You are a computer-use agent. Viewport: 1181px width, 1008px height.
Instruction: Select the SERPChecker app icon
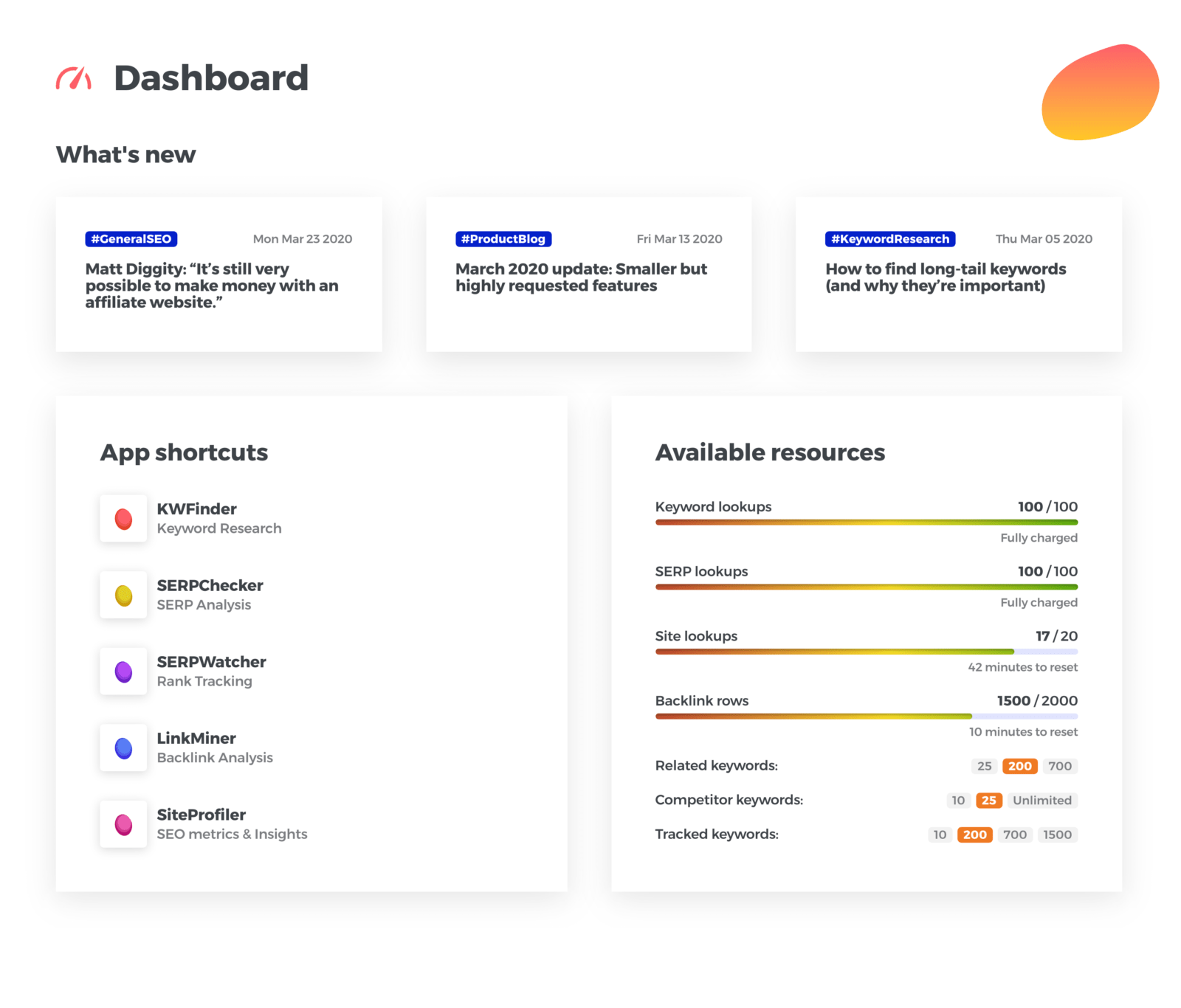coord(123,595)
